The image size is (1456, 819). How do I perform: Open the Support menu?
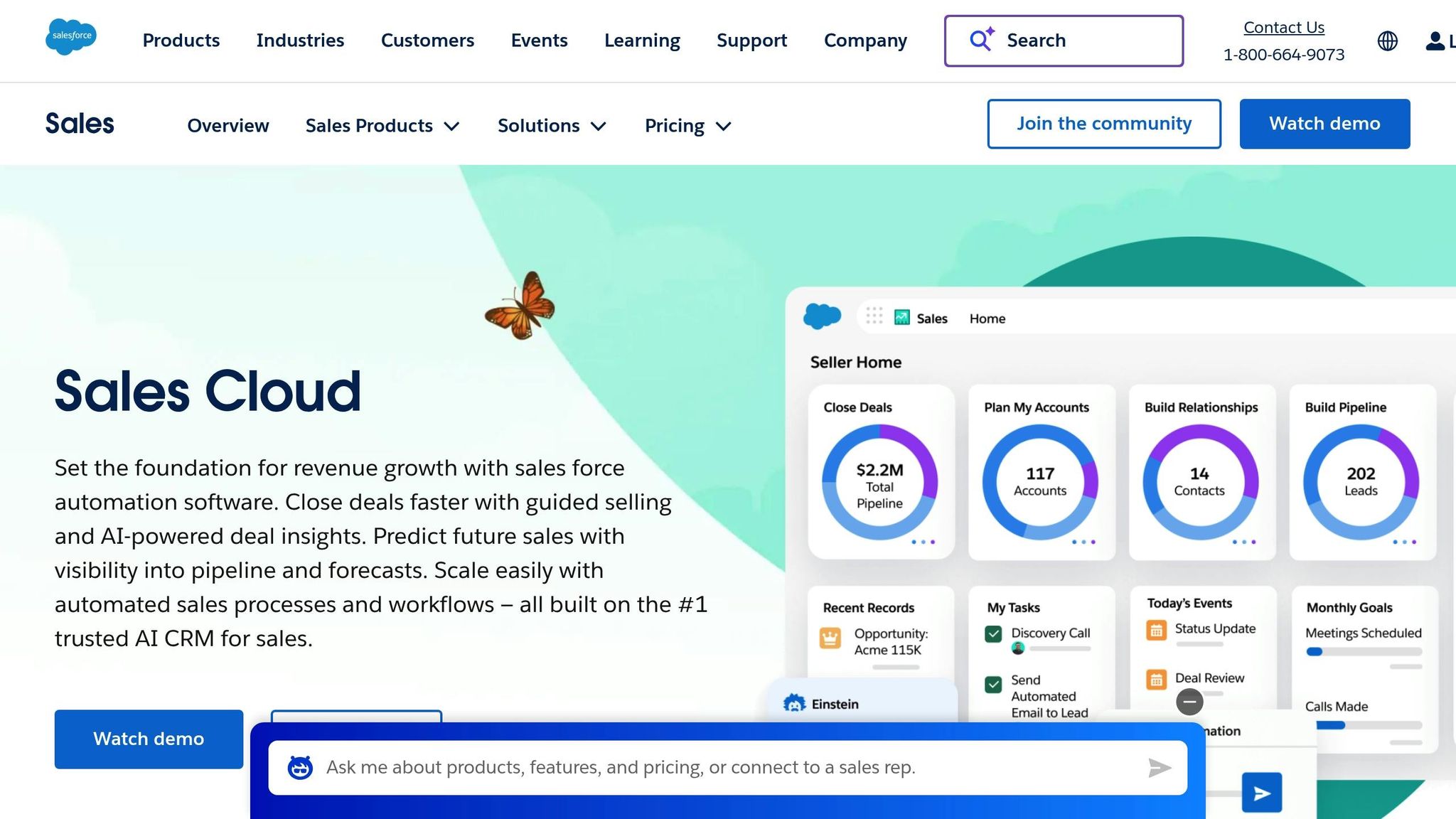(x=751, y=41)
